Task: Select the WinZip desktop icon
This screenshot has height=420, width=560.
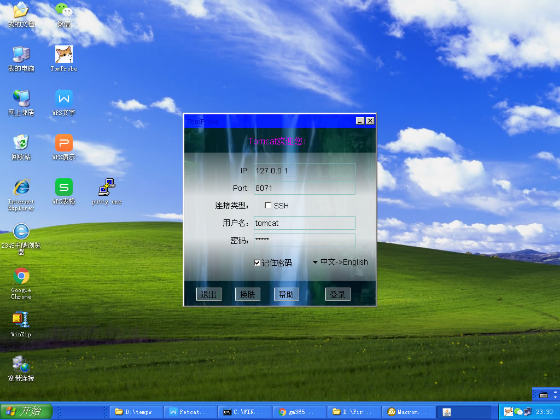Action: point(21,324)
